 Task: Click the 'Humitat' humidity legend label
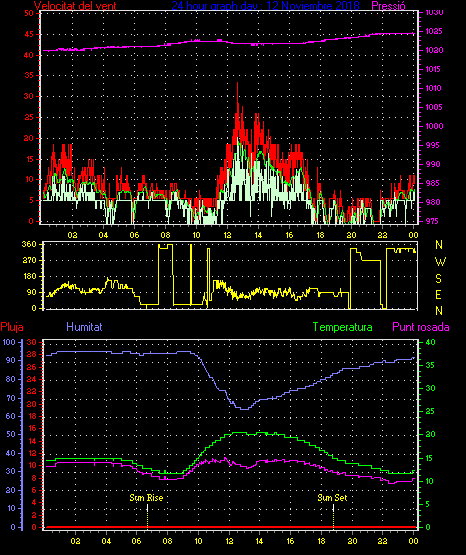pos(84,327)
